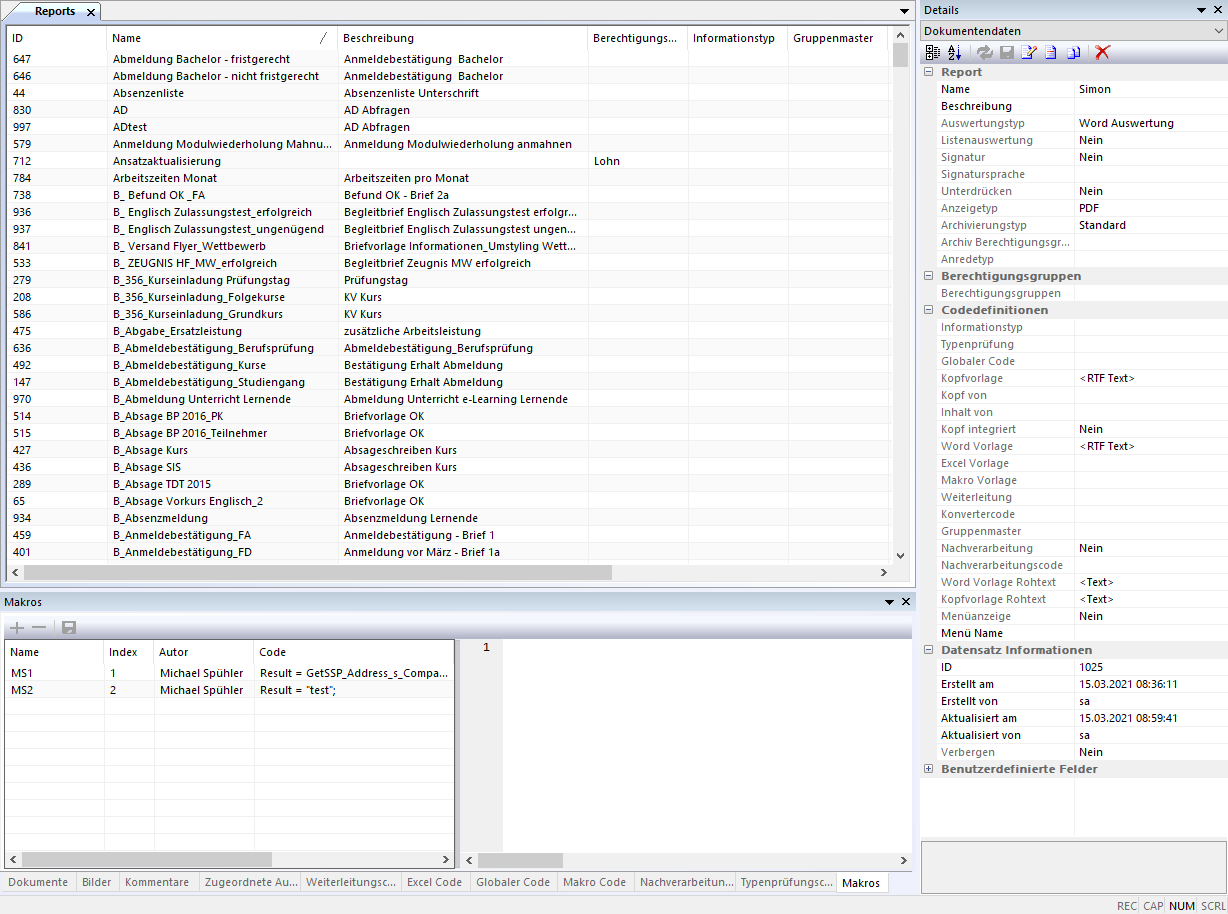Screen dimensions: 1228x914
Task: Click the refresh icon in Details toolbar
Action: (986, 52)
